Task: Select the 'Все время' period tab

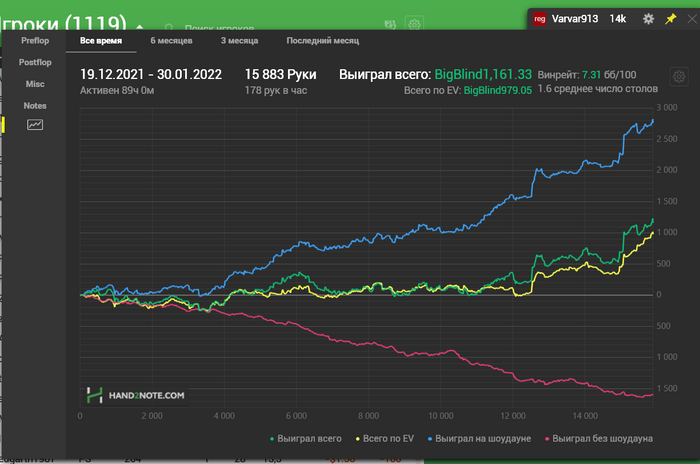Action: point(101,41)
